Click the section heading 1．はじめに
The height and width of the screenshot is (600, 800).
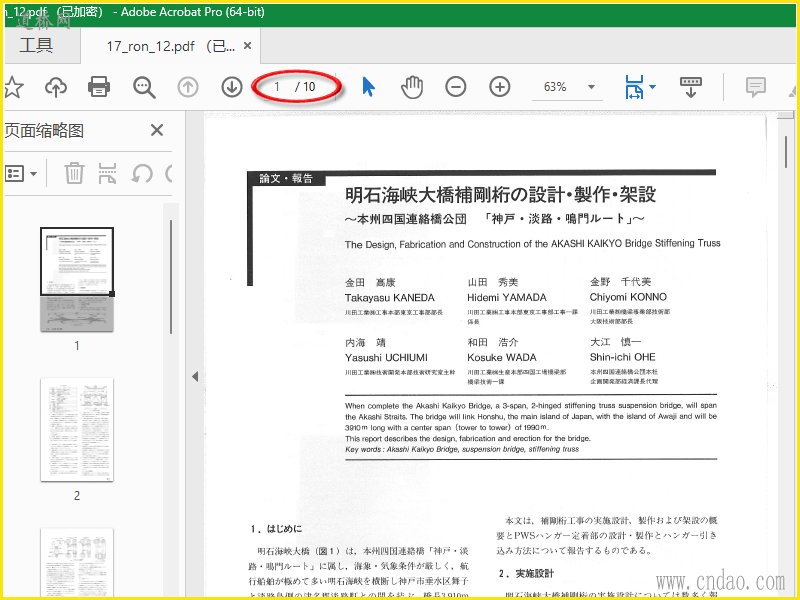tap(276, 529)
